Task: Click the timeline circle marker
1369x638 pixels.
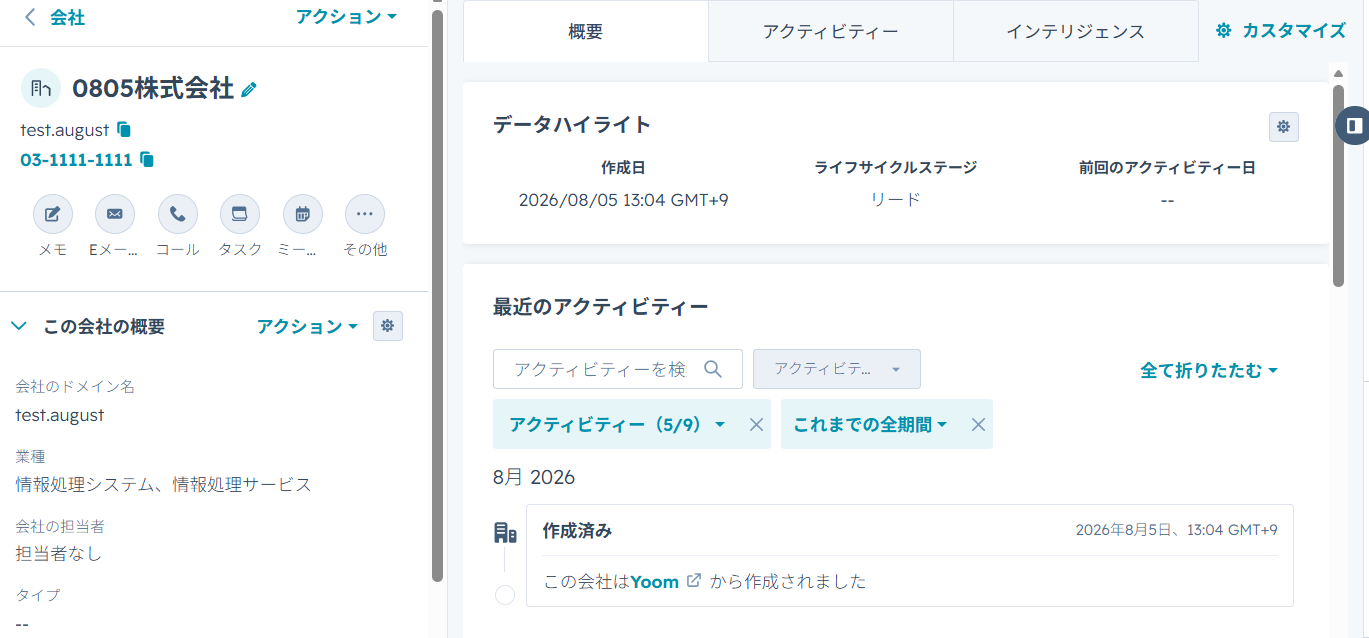Action: [x=505, y=595]
